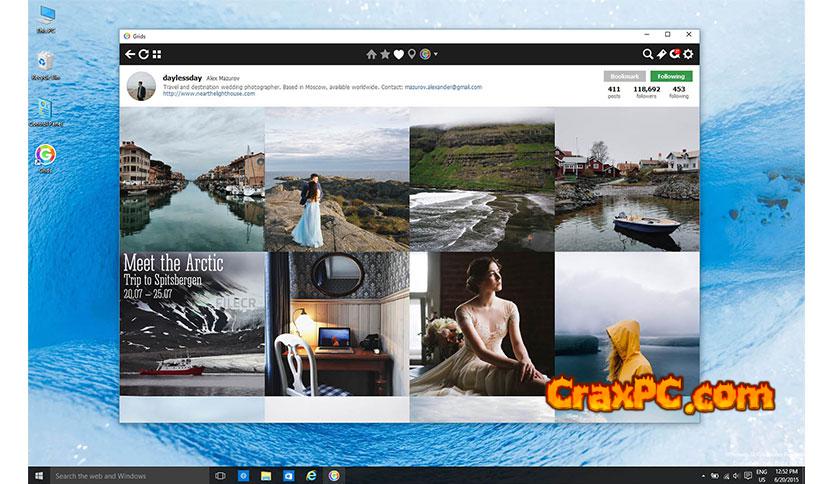836x484 pixels.
Task: Open liked posts with the heart icon
Action: click(398, 54)
